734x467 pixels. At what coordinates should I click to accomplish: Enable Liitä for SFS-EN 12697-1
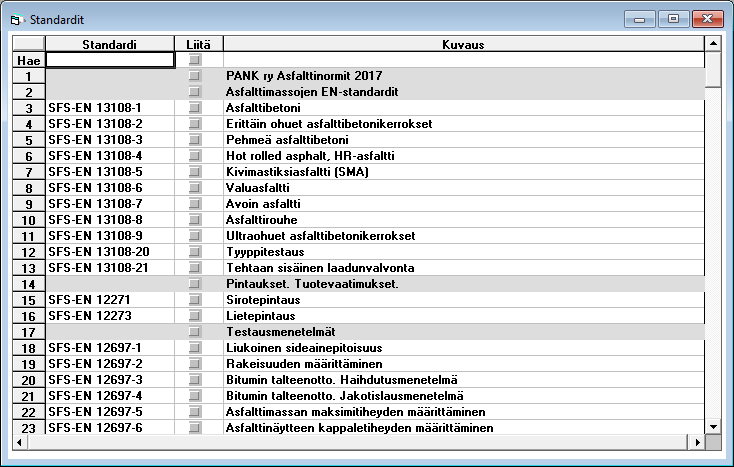pos(195,348)
